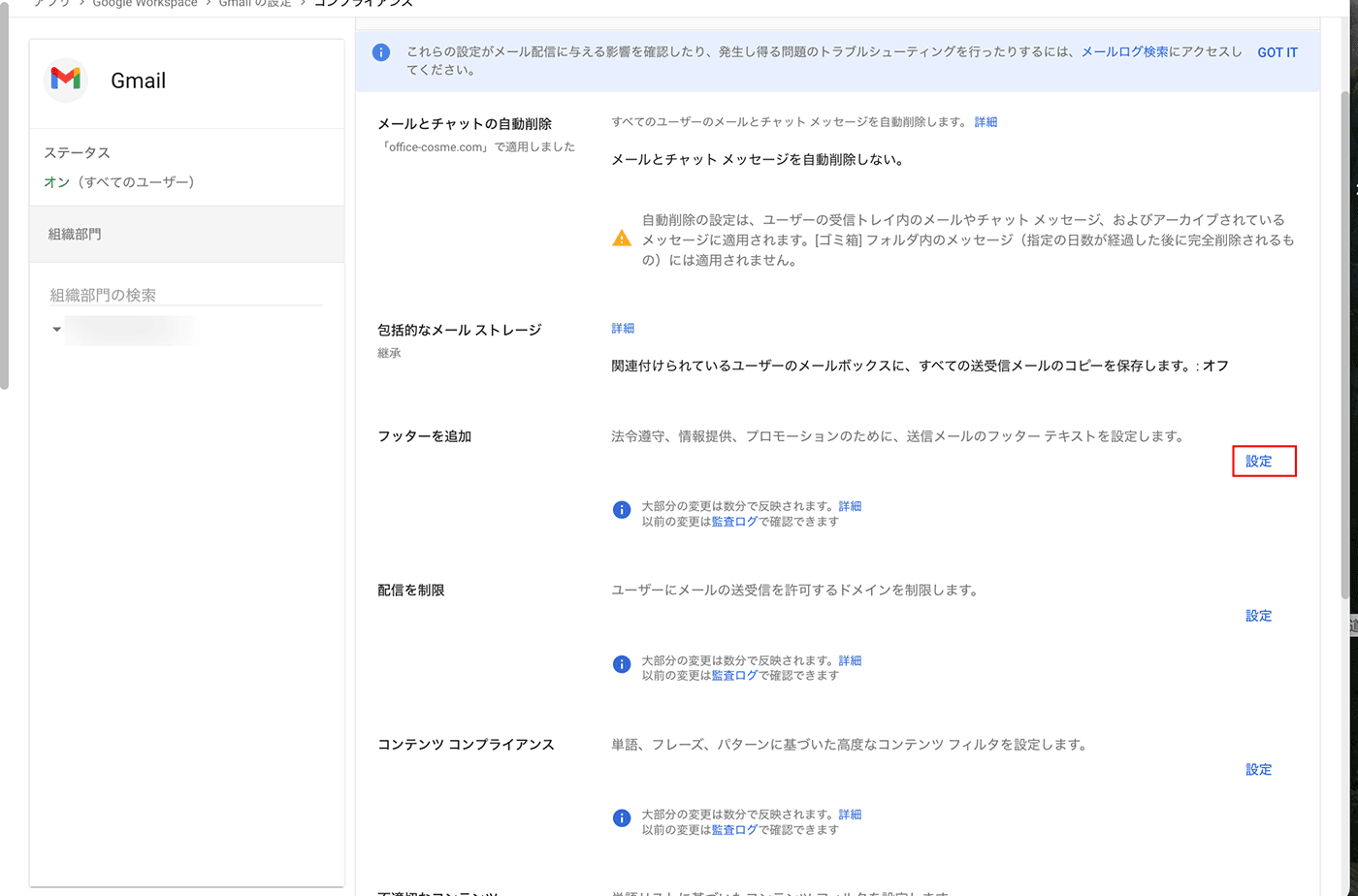The height and width of the screenshot is (896, 1358).
Task: Click info icon under 配信を制限
Action: coord(622,664)
